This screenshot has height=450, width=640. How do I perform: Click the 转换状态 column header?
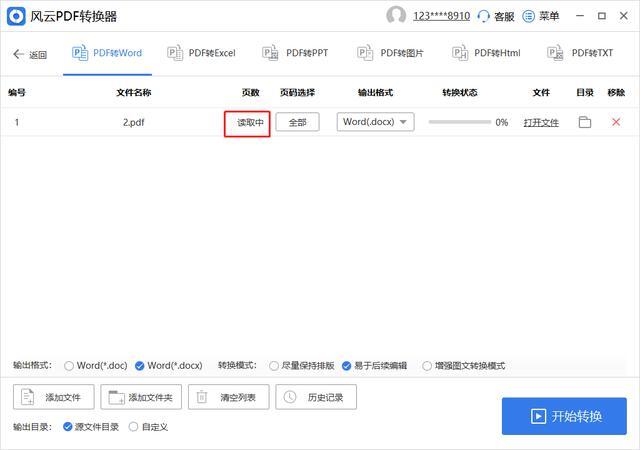460,93
